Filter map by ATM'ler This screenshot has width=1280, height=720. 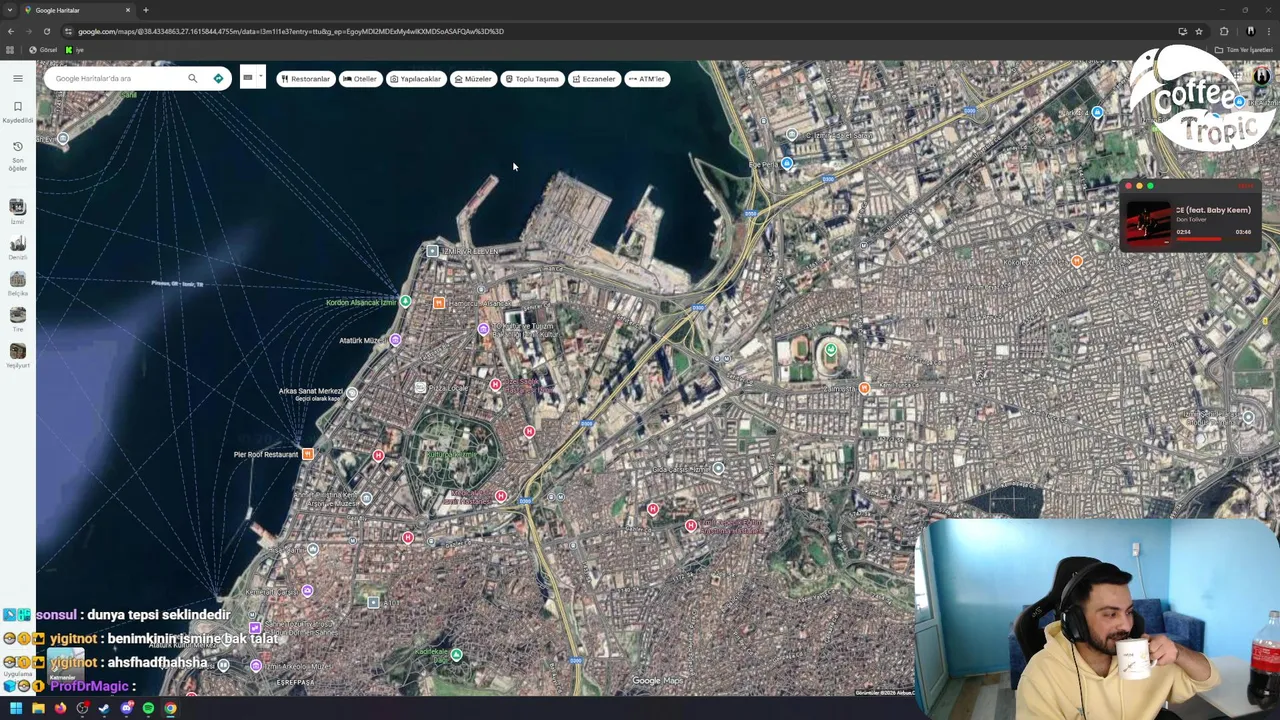647,79
